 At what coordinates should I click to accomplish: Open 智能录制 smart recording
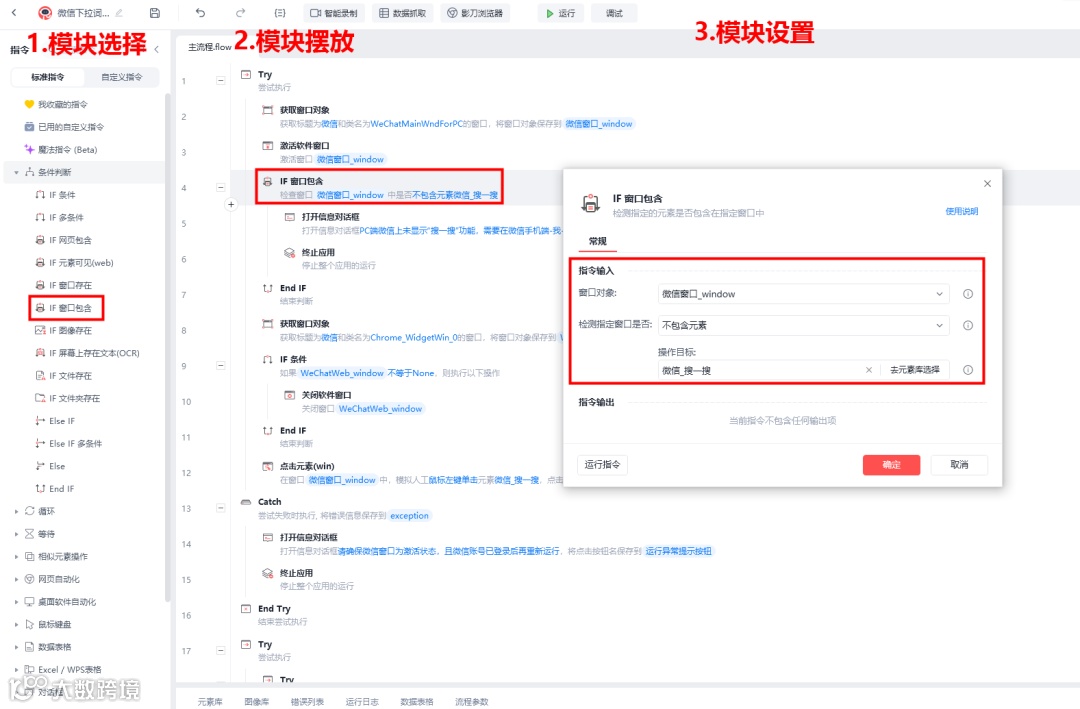coord(334,13)
